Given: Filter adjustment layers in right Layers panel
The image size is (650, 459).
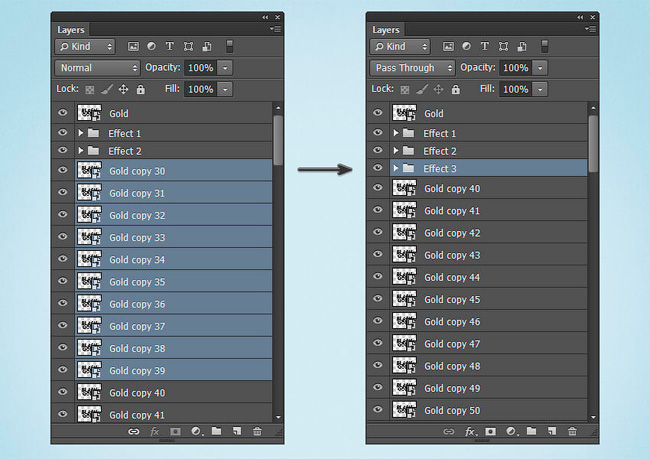Looking at the screenshot, I should pyautogui.click(x=467, y=46).
